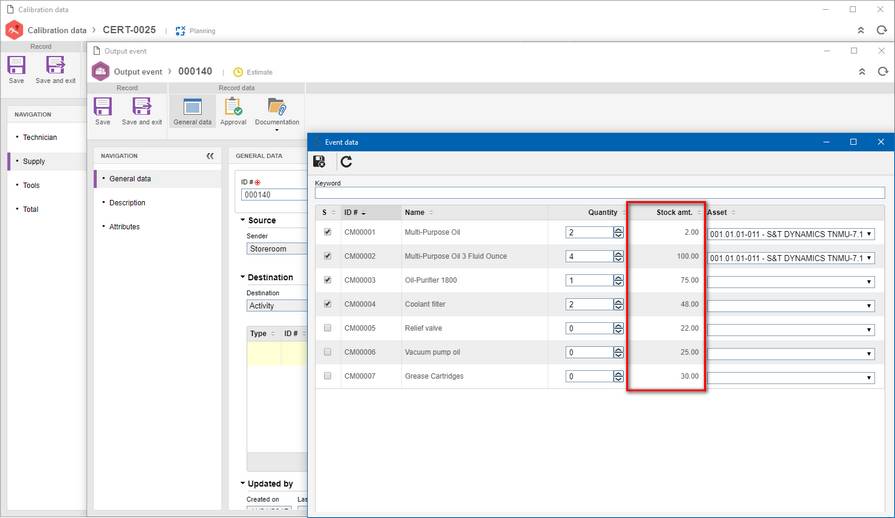This screenshot has width=895, height=518.
Task: Open the Asset dropdown for Coolant filter
Action: coord(791,306)
